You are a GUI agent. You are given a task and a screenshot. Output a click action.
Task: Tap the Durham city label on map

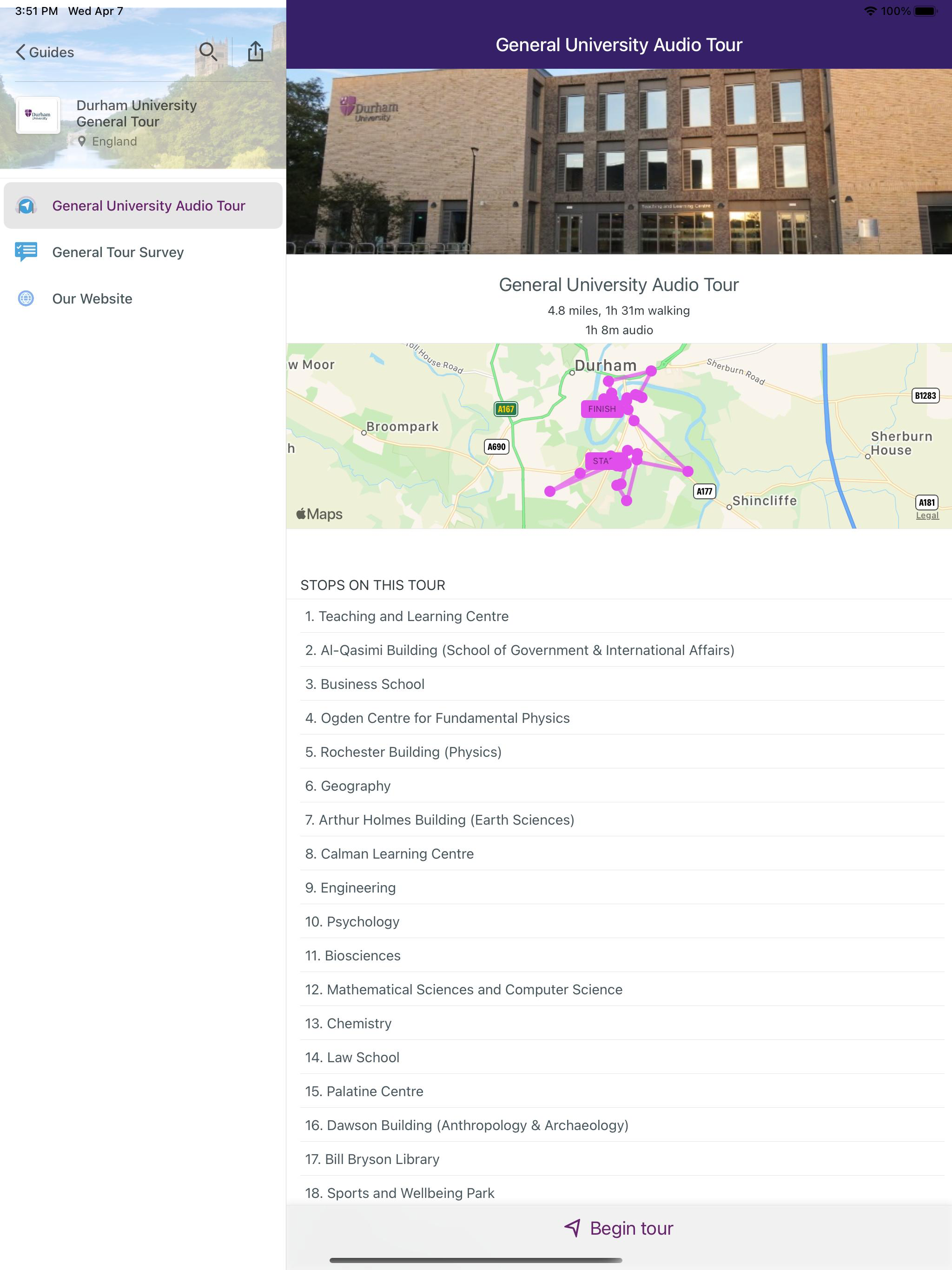(605, 365)
